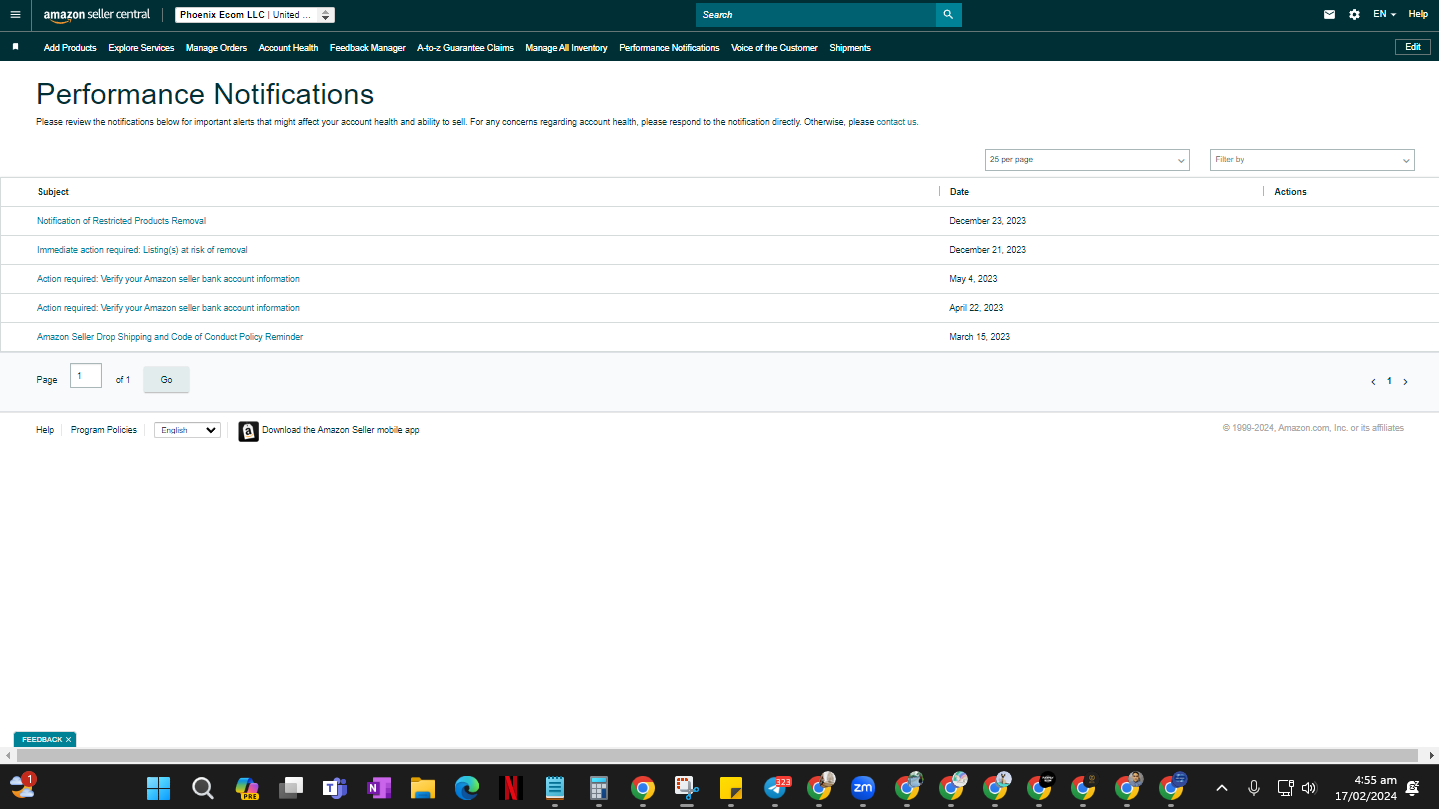
Task: Click the Edit navigation button
Action: pyautogui.click(x=1413, y=47)
